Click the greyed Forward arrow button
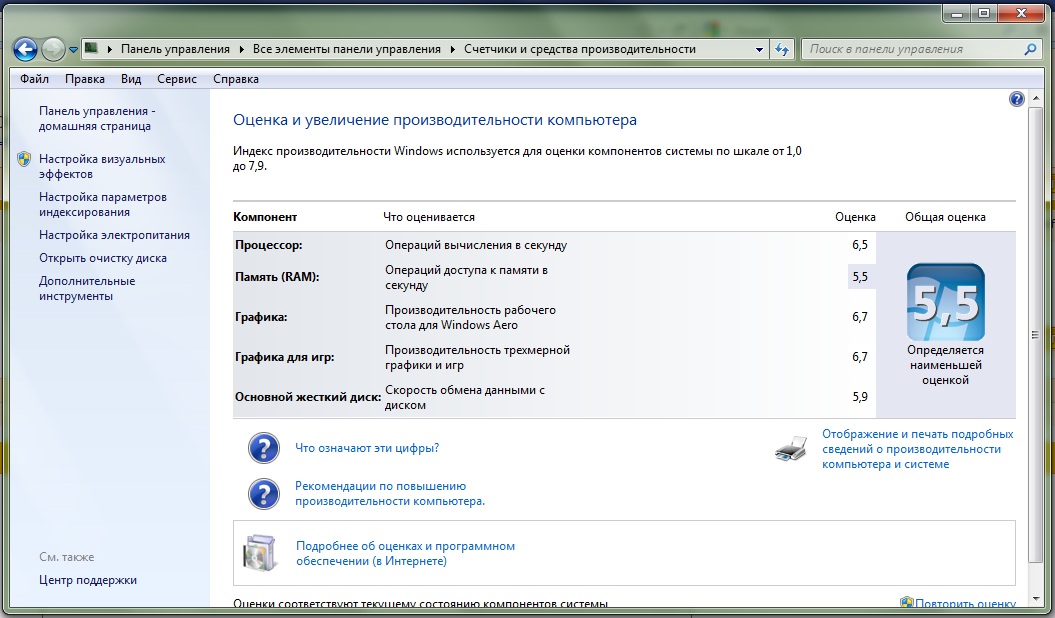Image resolution: width=1055 pixels, height=618 pixels. pos(52,49)
